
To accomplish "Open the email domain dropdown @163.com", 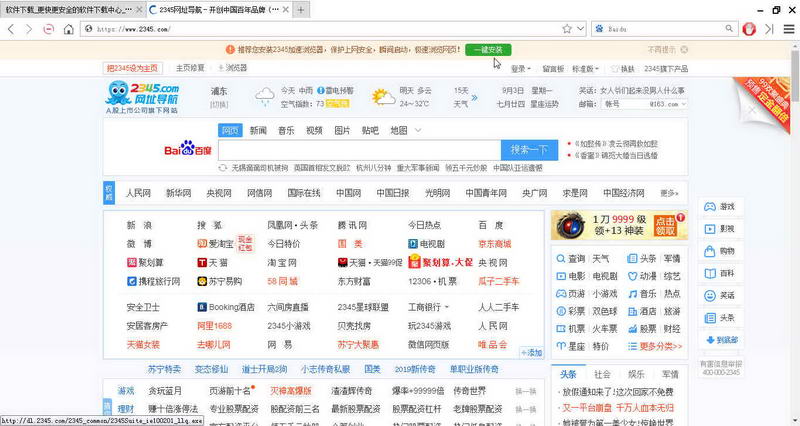I will 668,104.
